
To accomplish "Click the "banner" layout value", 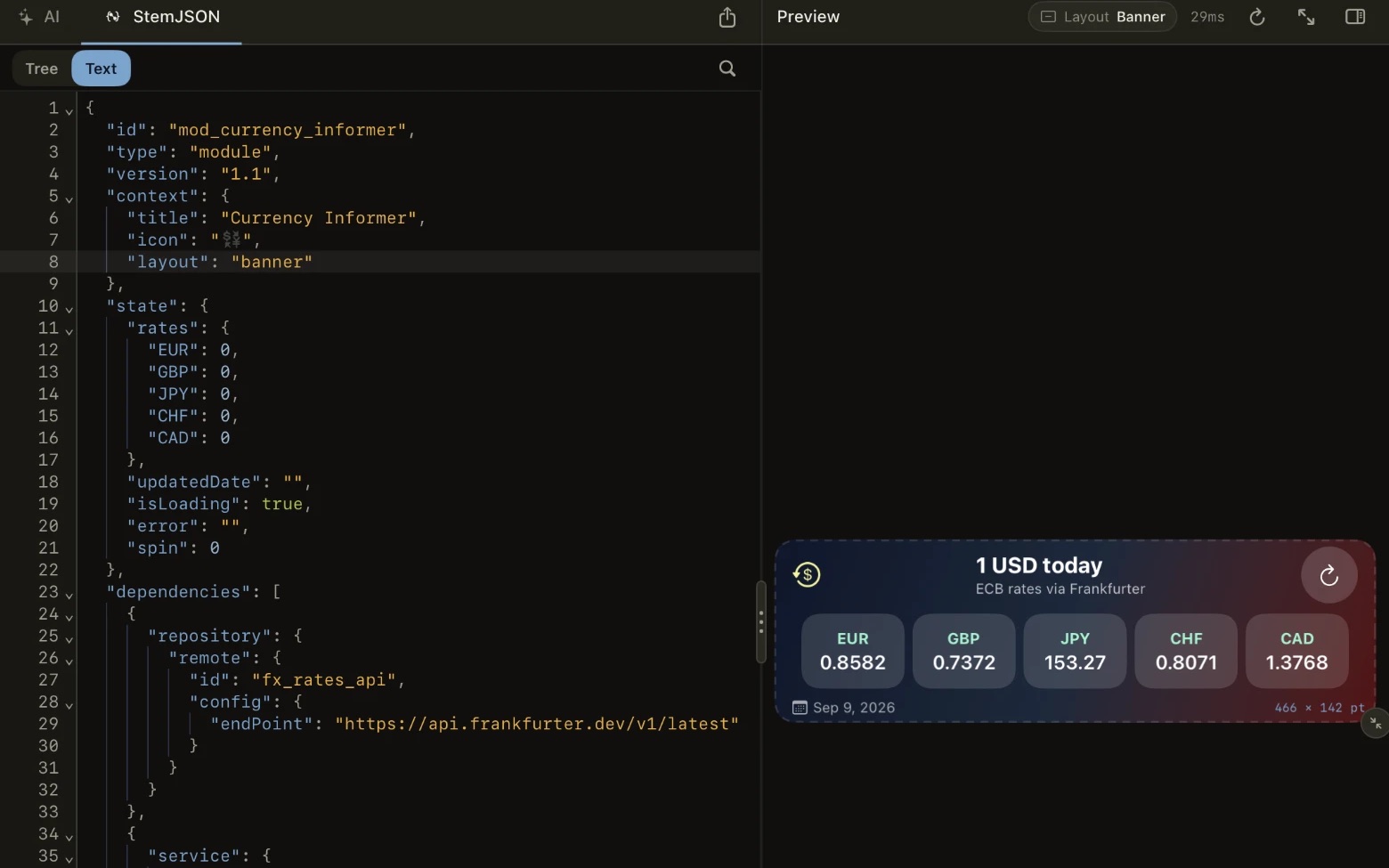I will coord(272,262).
